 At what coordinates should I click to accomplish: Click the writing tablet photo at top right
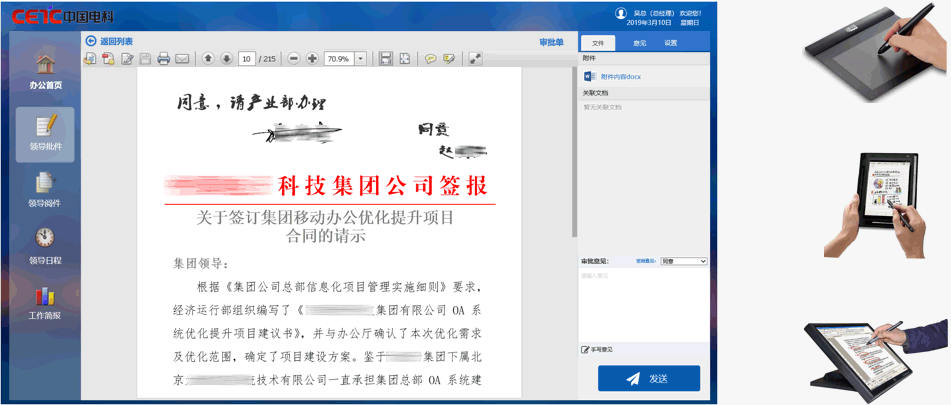click(x=876, y=53)
